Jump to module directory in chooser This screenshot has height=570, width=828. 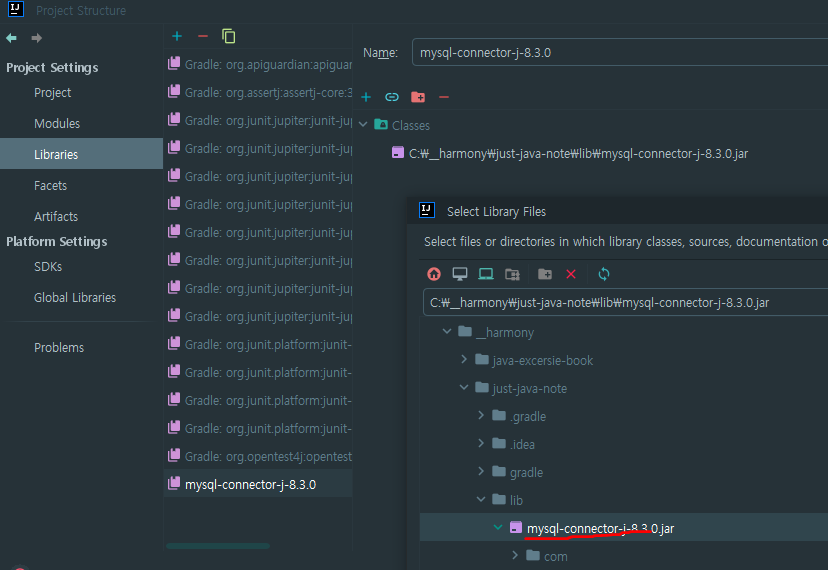click(x=512, y=274)
